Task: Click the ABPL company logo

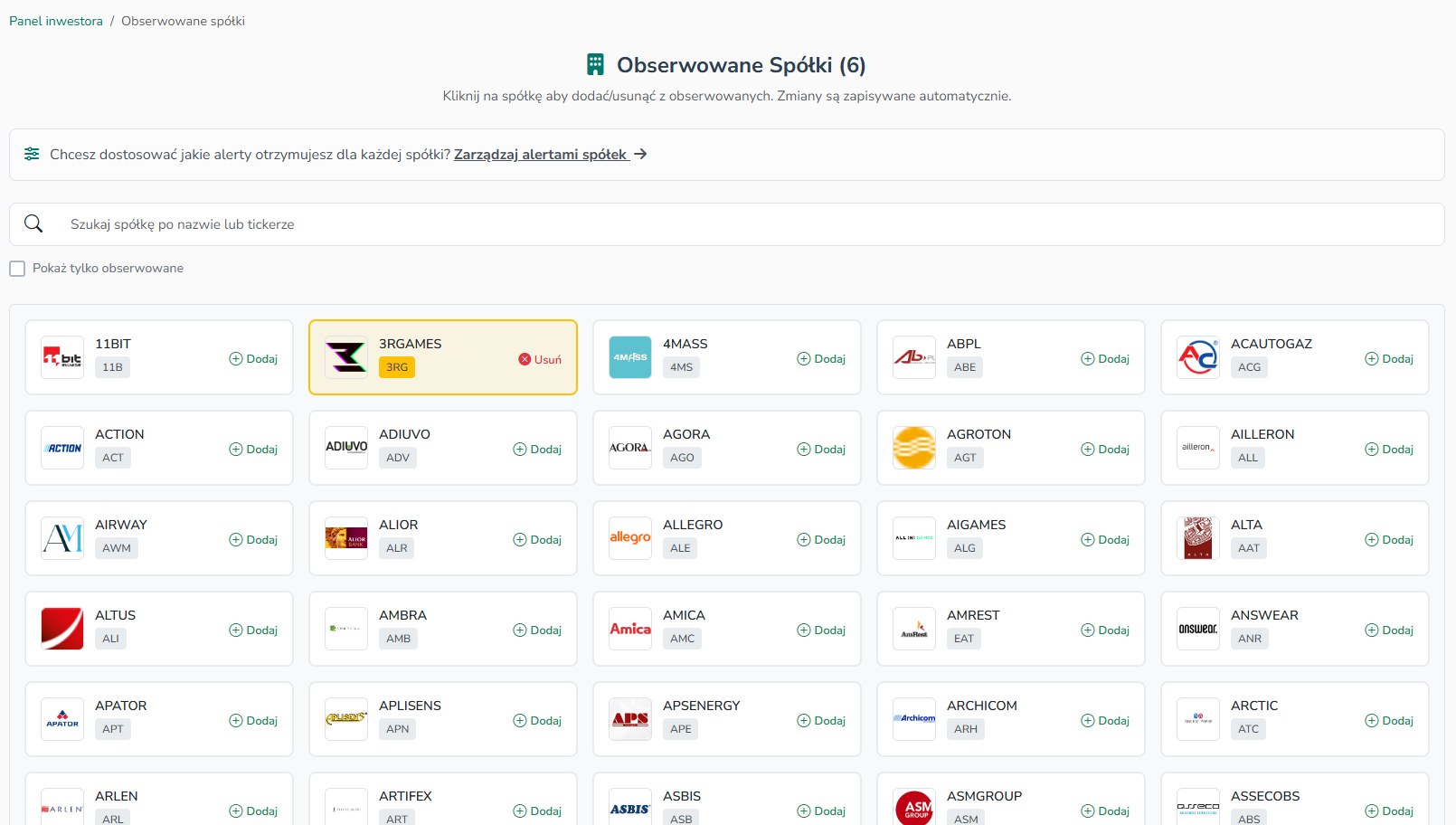Action: pyautogui.click(x=914, y=357)
